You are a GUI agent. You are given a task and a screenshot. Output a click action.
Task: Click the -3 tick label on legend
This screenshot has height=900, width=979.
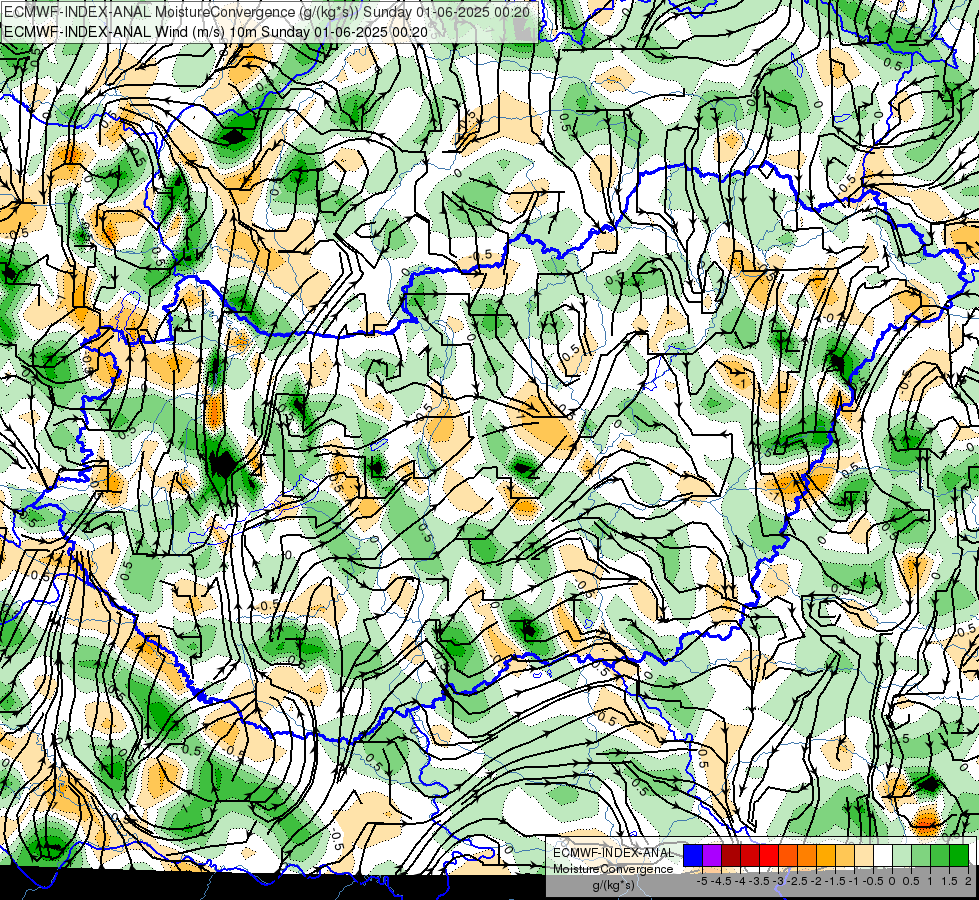(x=778, y=881)
